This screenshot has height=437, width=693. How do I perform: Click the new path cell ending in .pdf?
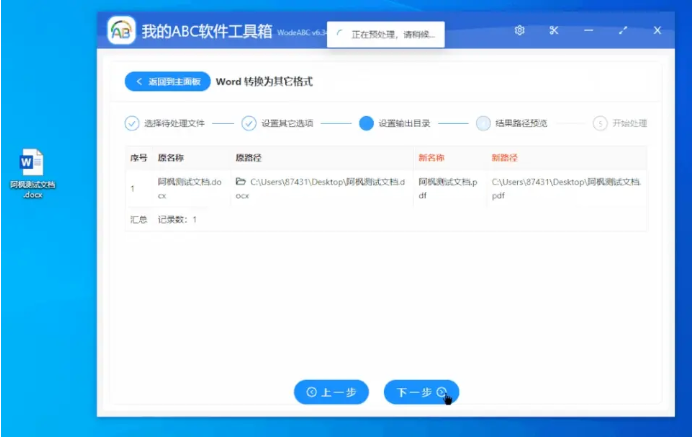566,189
